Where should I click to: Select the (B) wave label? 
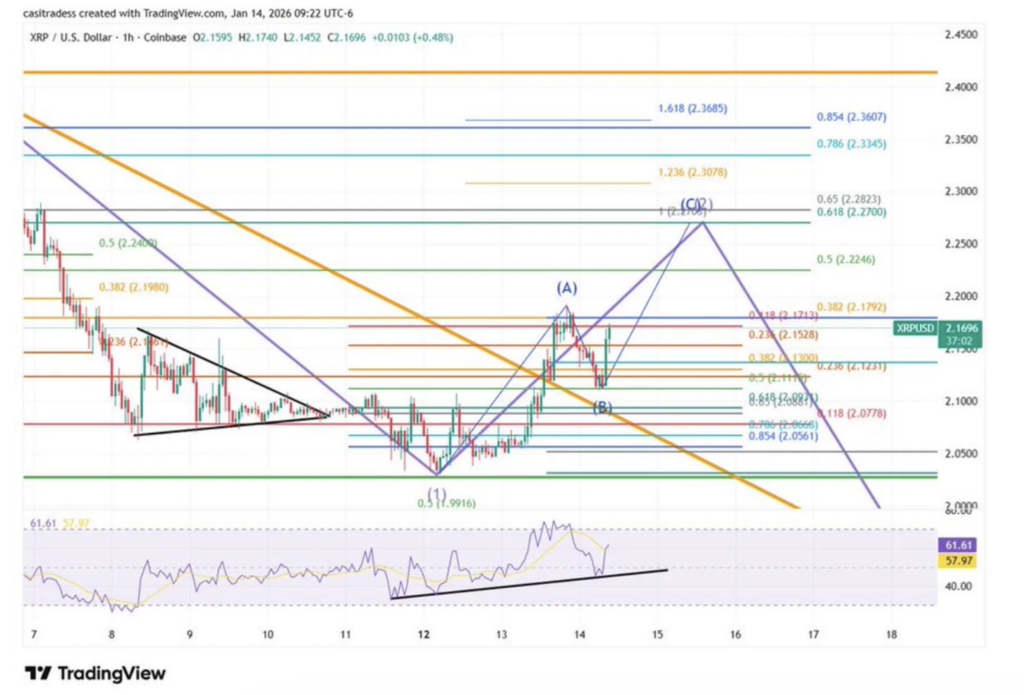pos(602,407)
